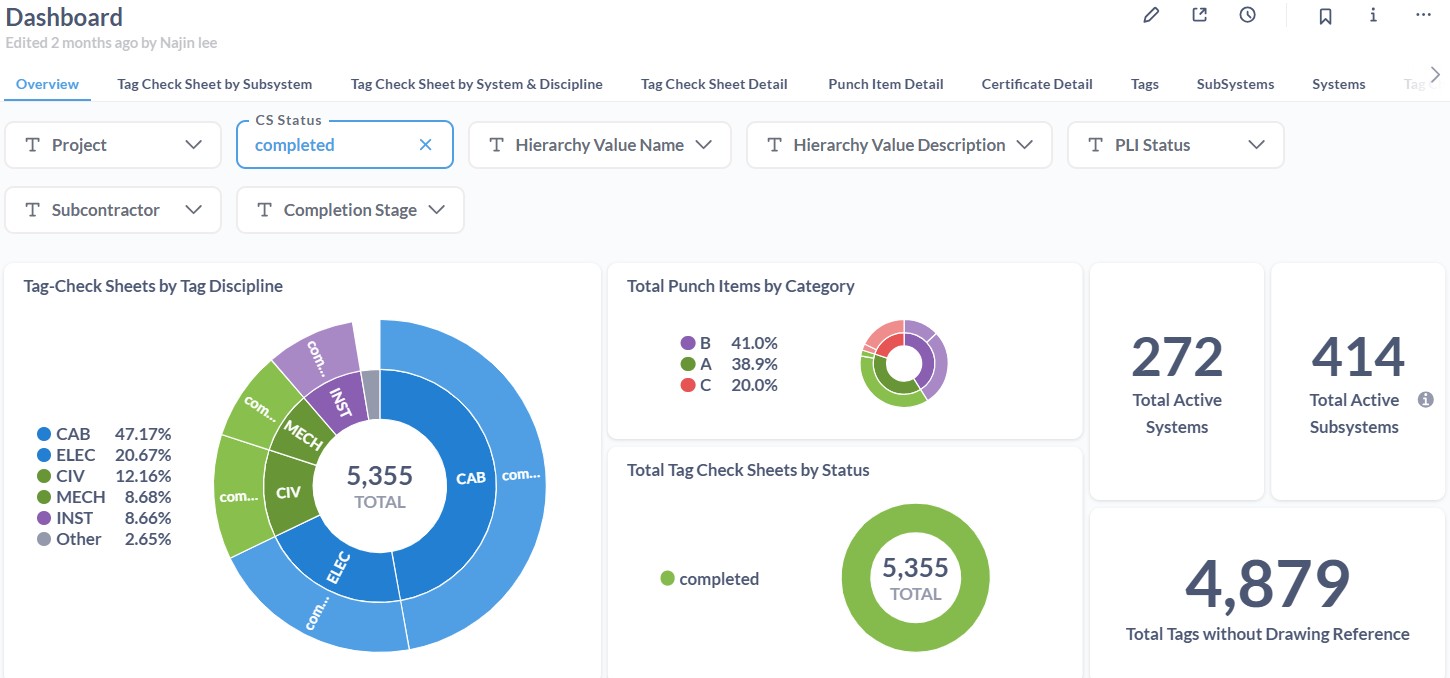
Task: Clear the CS Status completed filter
Action: tap(425, 145)
